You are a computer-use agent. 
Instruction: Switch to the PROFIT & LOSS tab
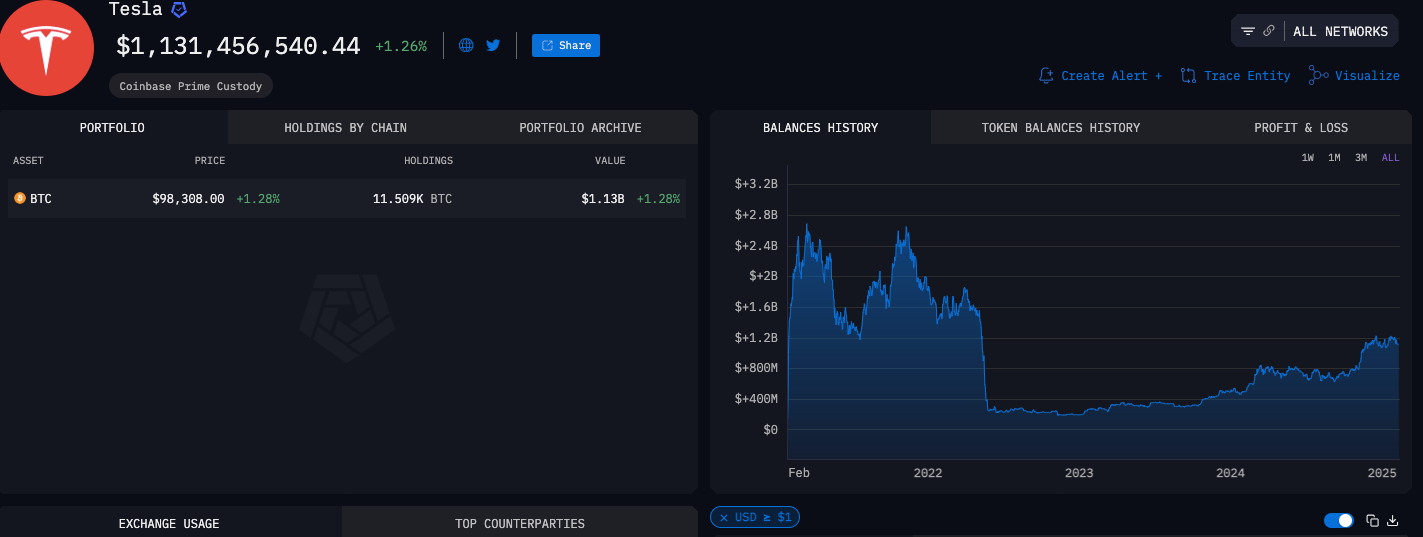click(x=1301, y=127)
